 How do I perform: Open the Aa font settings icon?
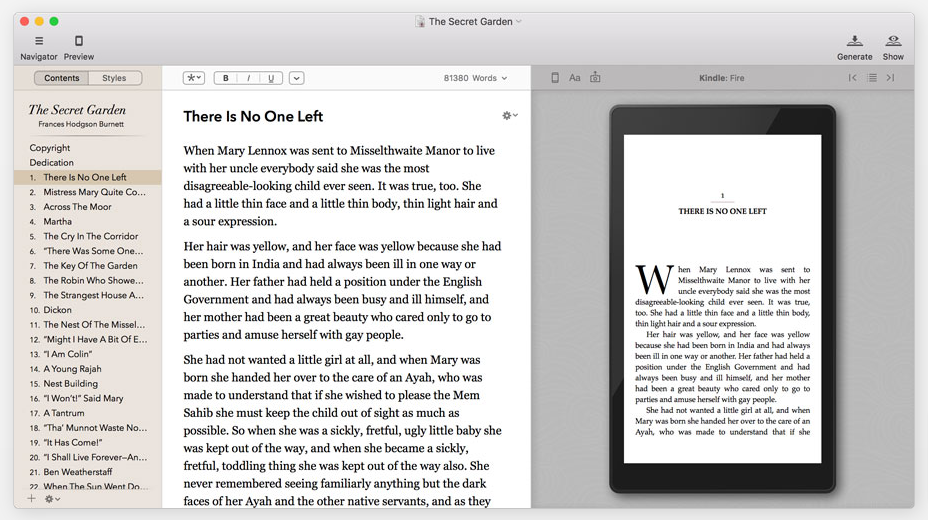[575, 77]
